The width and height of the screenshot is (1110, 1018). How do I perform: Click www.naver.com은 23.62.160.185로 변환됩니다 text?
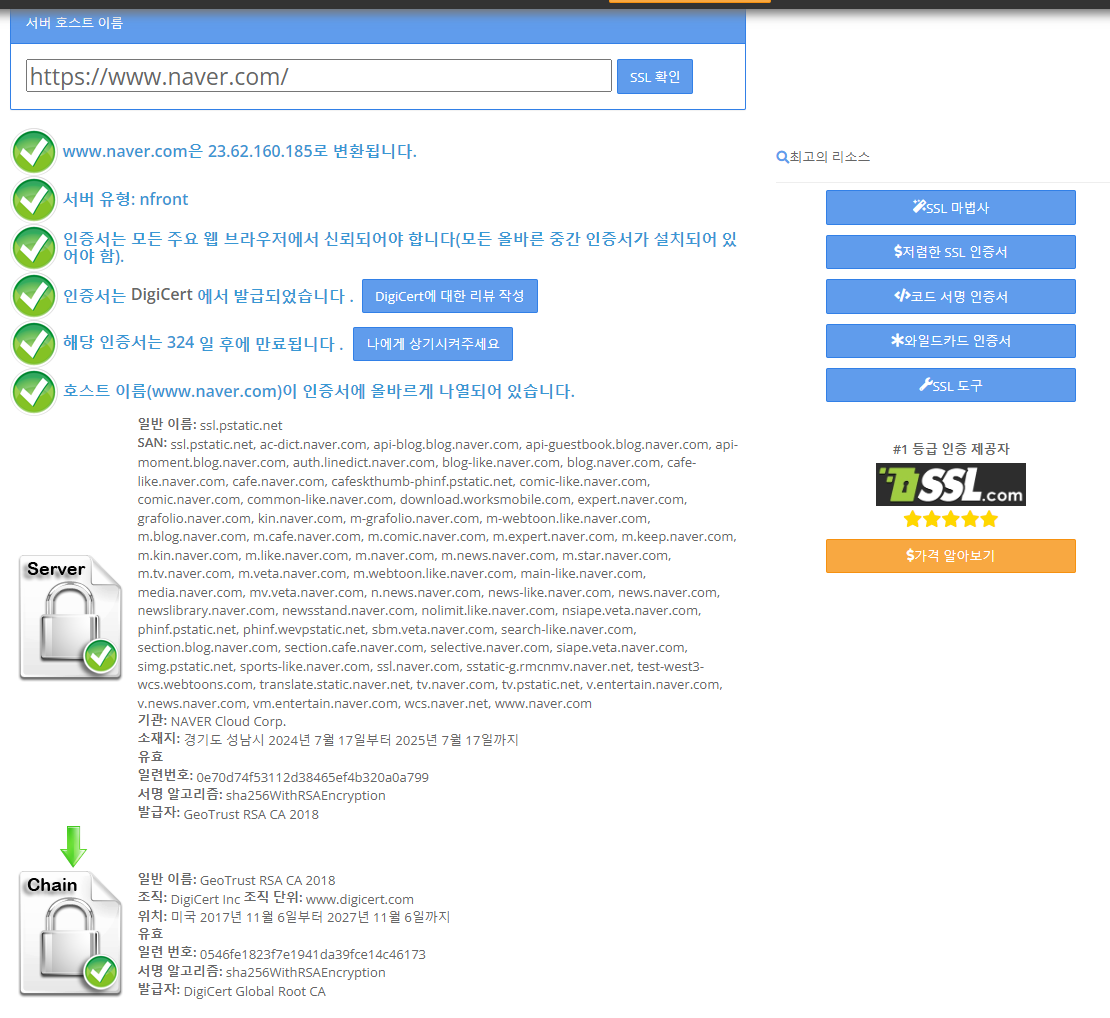pyautogui.click(x=239, y=151)
